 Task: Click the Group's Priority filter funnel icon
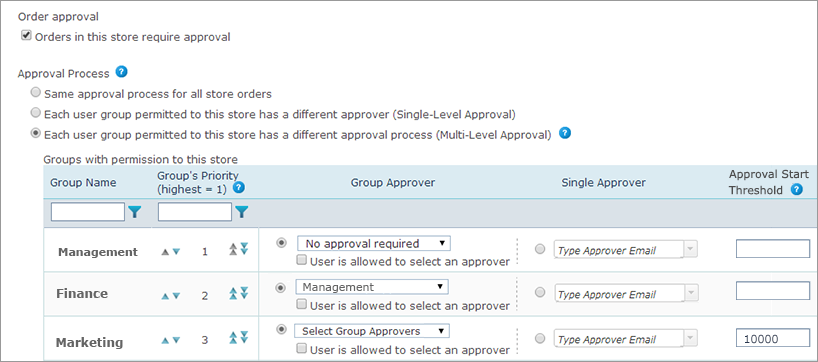click(x=242, y=212)
